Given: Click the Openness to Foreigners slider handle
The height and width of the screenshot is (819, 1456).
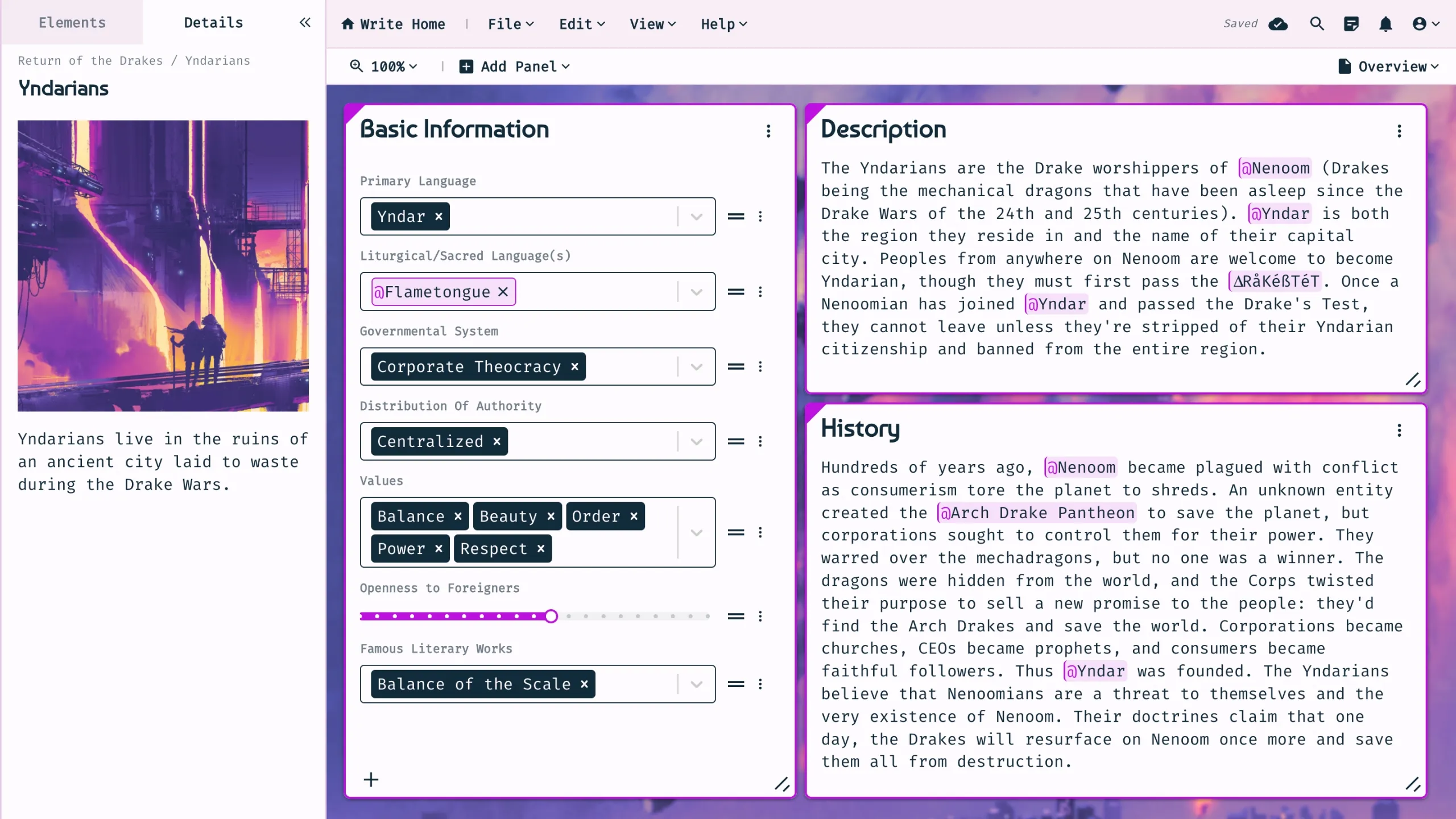Looking at the screenshot, I should click(x=551, y=617).
